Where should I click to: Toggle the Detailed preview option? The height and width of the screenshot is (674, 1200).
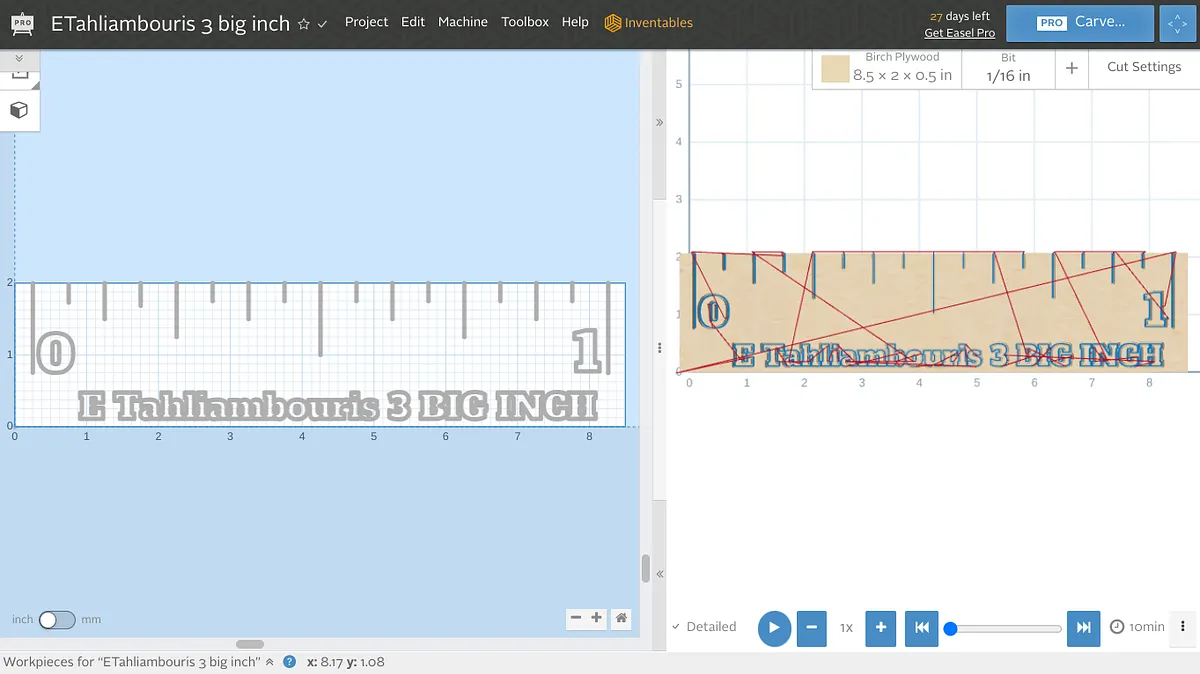704,627
